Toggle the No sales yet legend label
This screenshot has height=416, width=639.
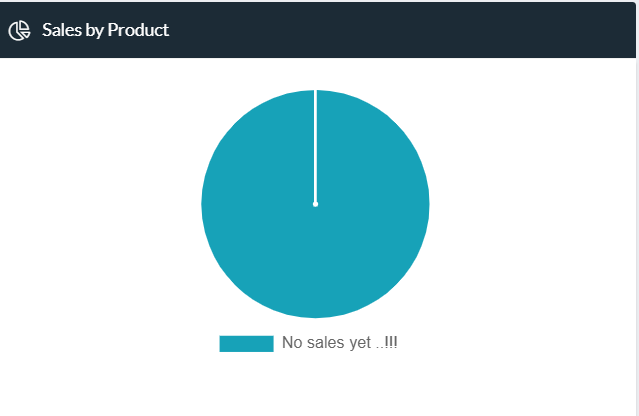(x=339, y=343)
